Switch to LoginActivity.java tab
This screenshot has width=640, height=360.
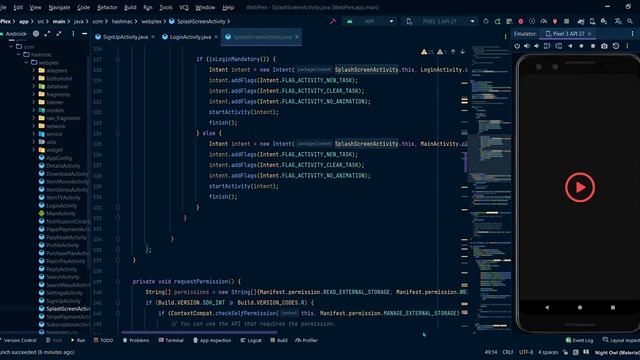coord(187,37)
